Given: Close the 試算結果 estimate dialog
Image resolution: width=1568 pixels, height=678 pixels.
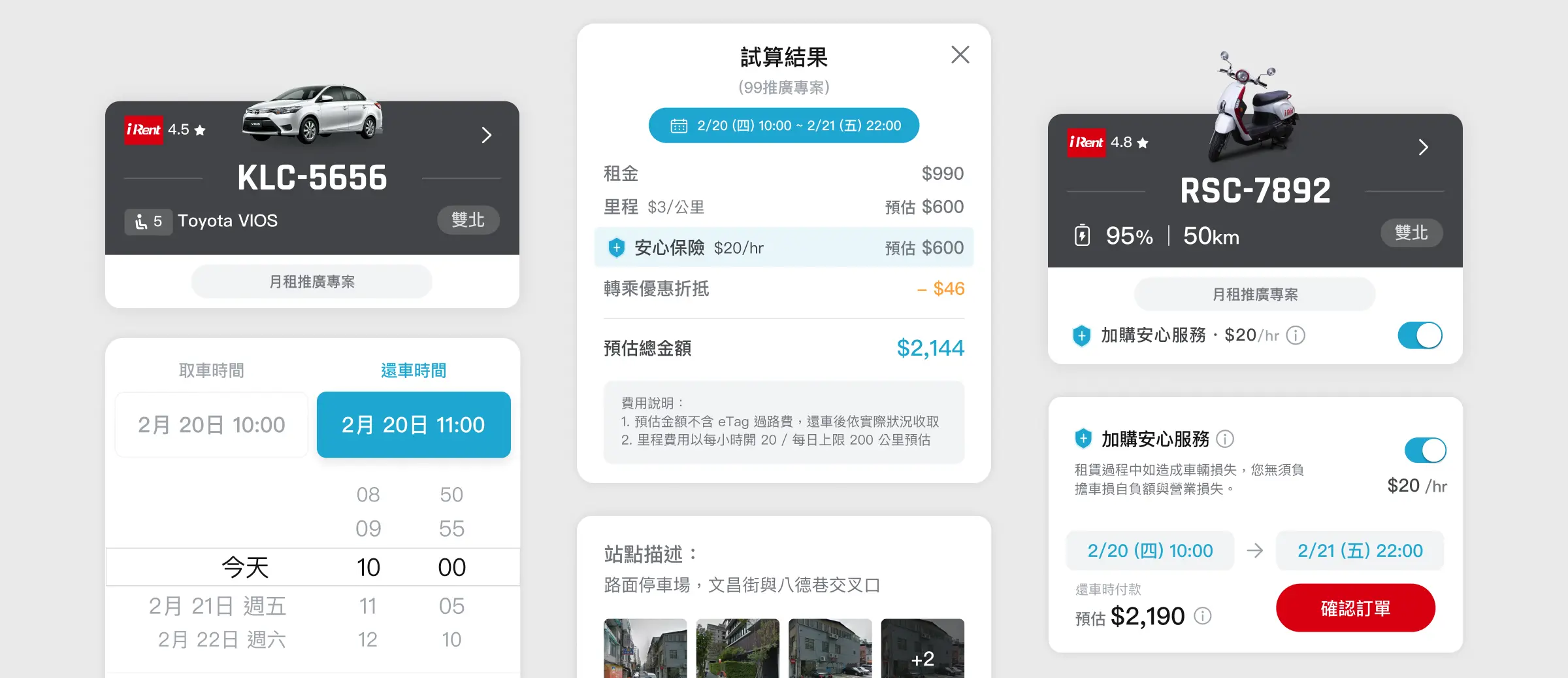Looking at the screenshot, I should coord(960,55).
